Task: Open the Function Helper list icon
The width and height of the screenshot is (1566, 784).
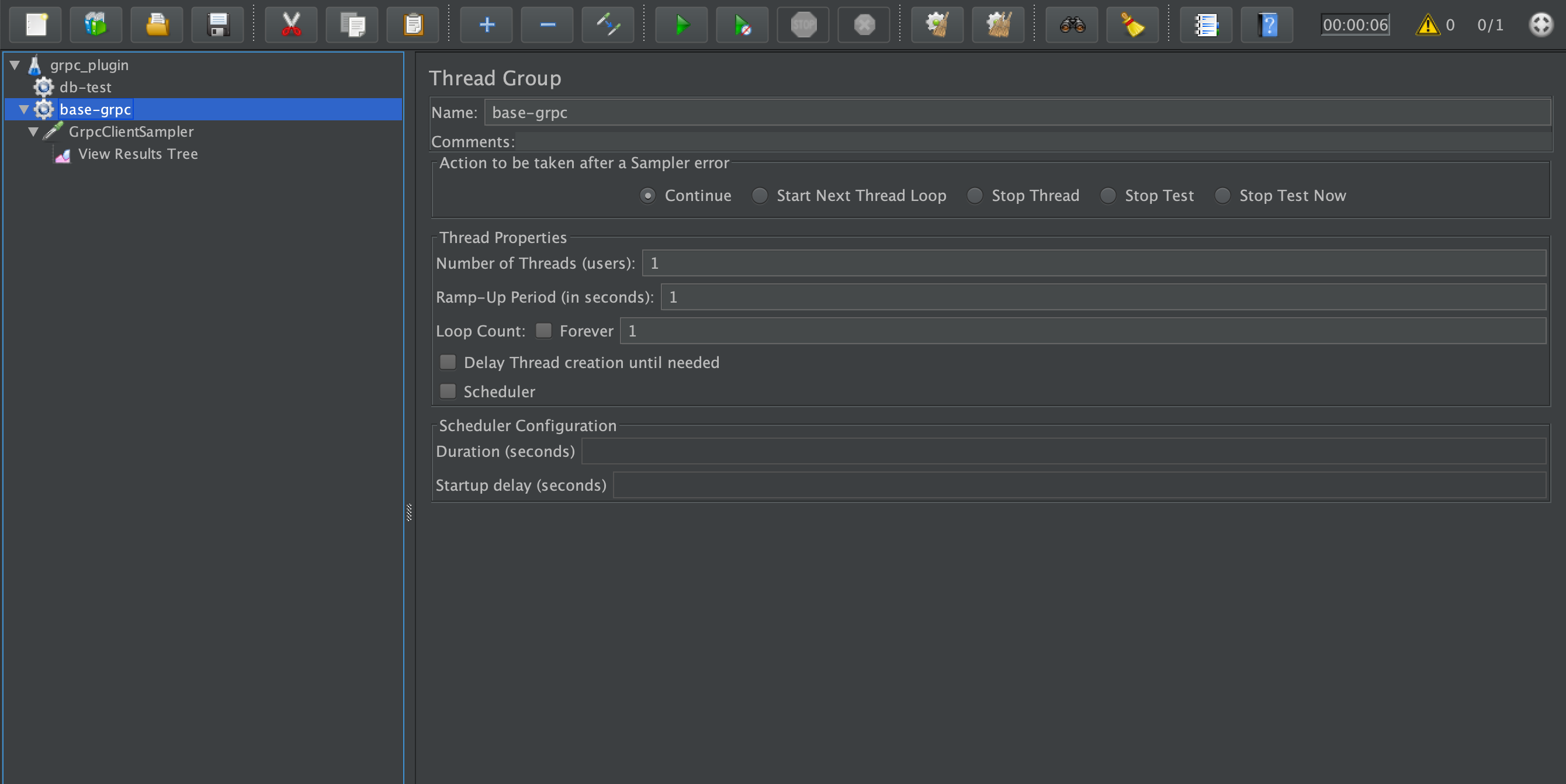Action: coord(1205,25)
